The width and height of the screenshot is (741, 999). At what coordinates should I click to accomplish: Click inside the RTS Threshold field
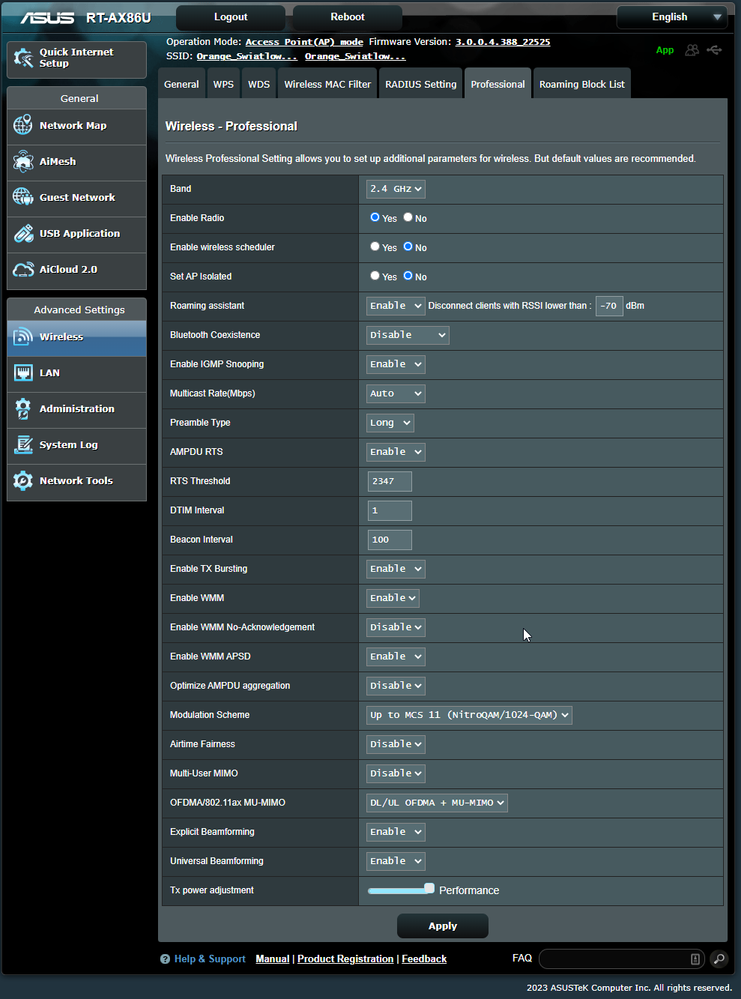[x=389, y=481]
